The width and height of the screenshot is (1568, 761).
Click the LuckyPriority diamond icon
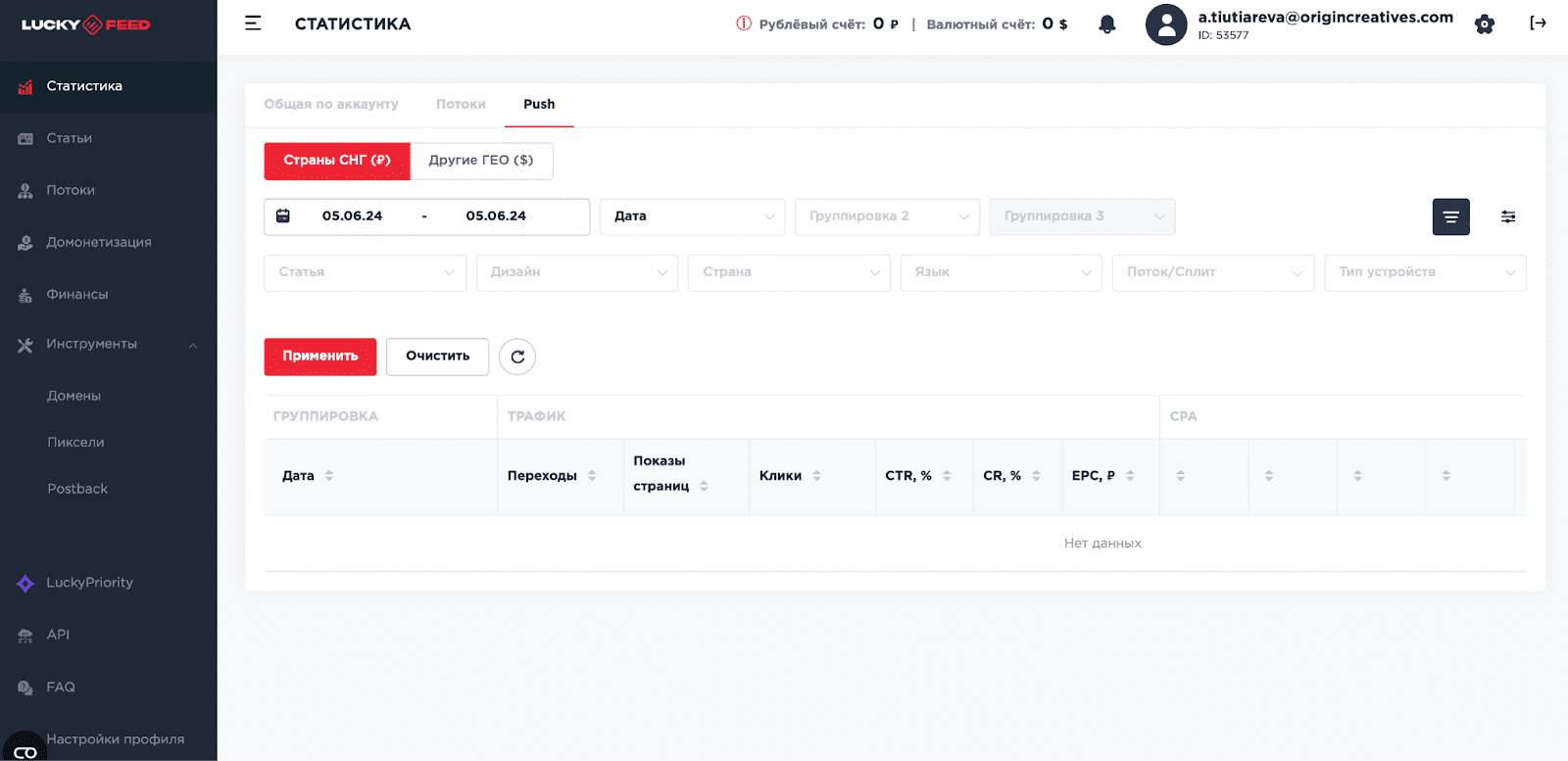point(25,584)
